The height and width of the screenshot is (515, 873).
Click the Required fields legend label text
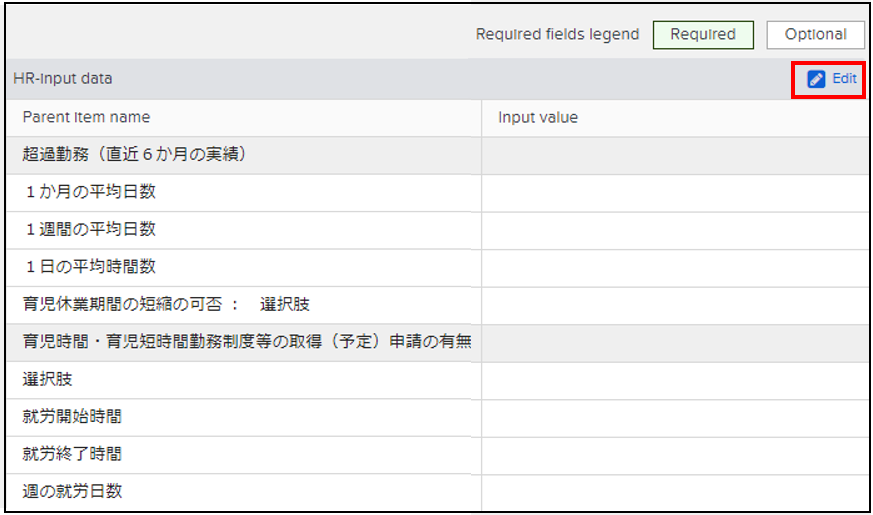tap(557, 34)
